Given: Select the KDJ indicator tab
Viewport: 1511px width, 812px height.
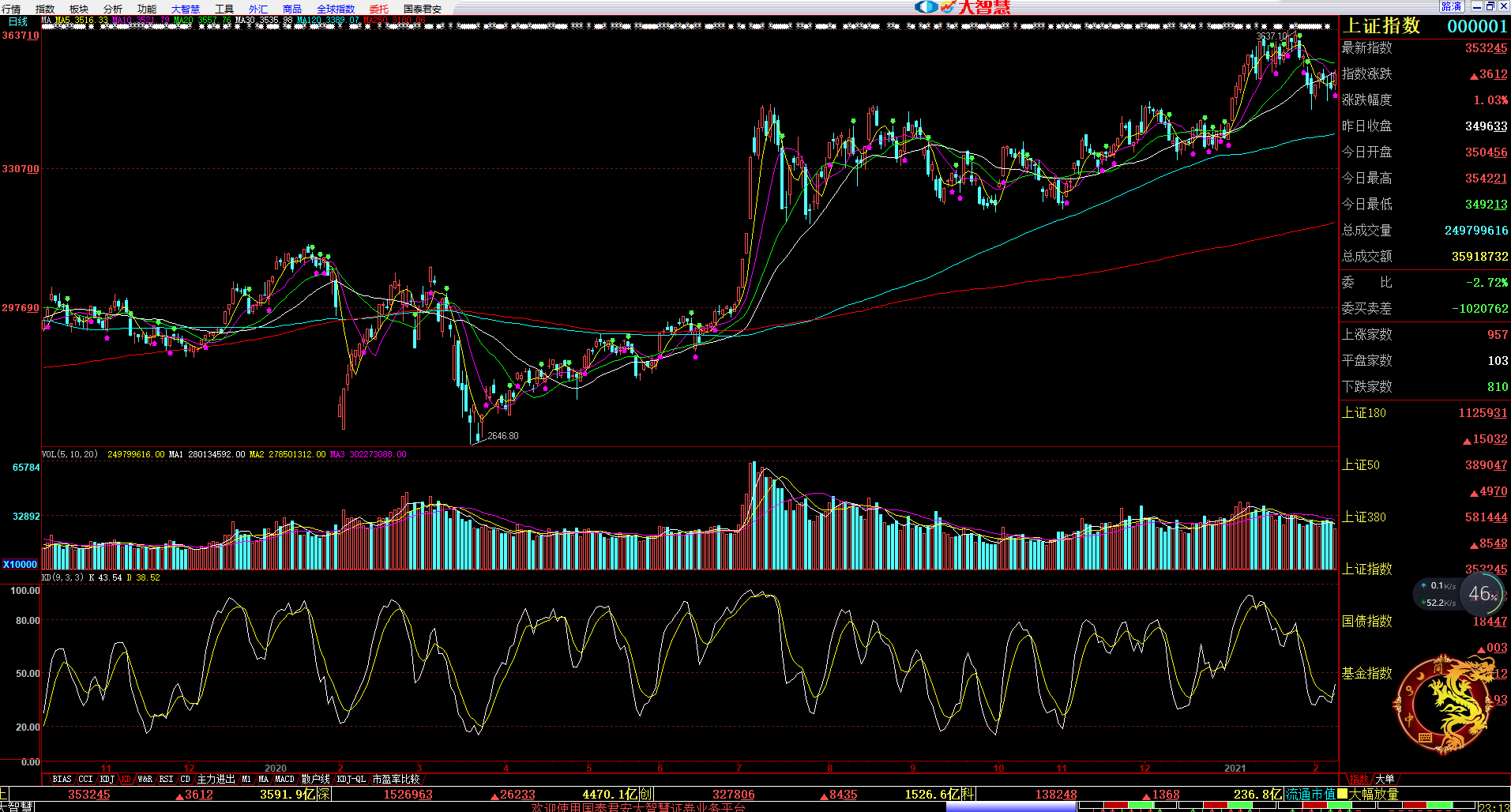Looking at the screenshot, I should pyautogui.click(x=107, y=779).
